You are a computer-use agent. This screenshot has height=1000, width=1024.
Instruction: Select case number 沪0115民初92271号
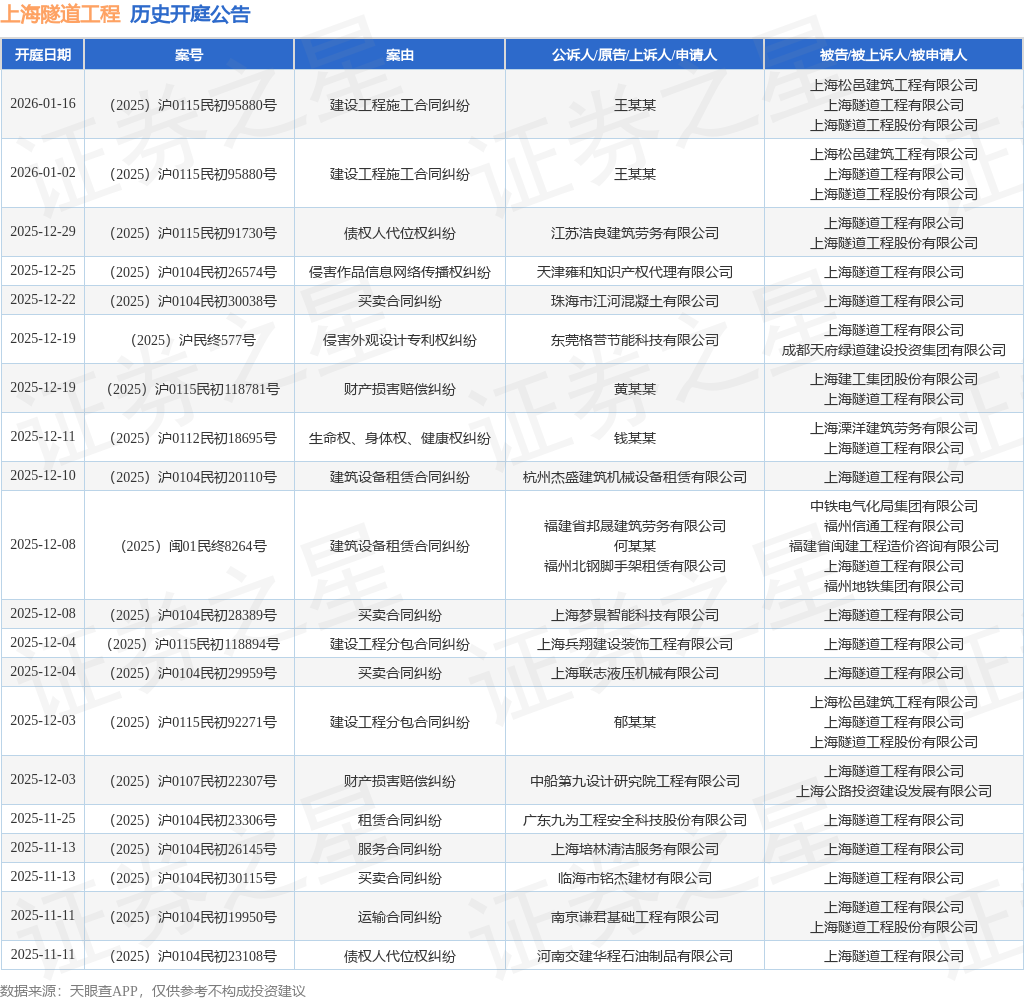pyautogui.click(x=193, y=722)
